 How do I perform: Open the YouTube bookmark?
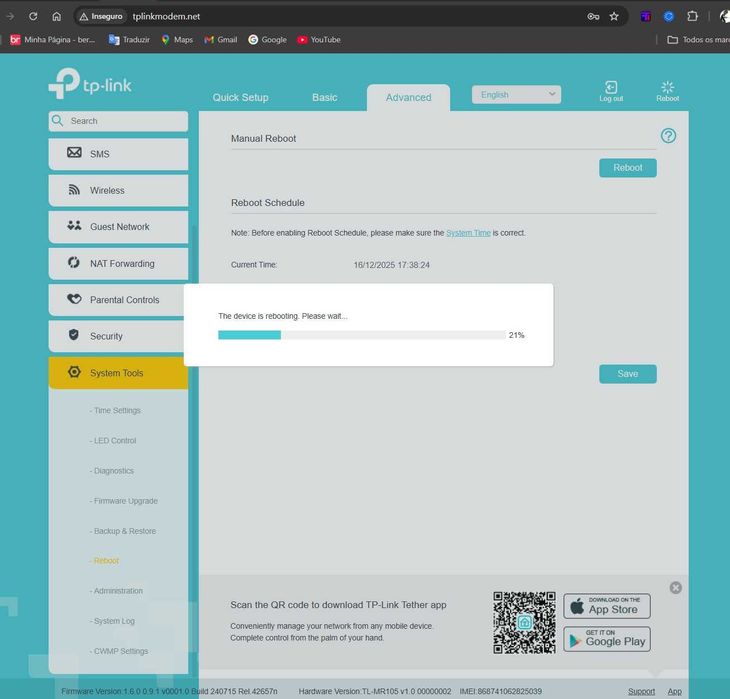tap(319, 40)
